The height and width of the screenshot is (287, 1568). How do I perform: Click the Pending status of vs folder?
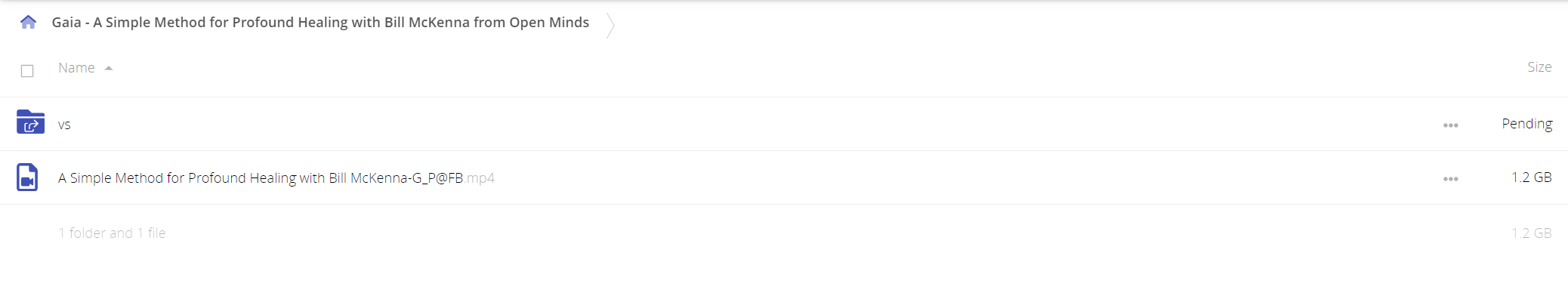tap(1526, 124)
